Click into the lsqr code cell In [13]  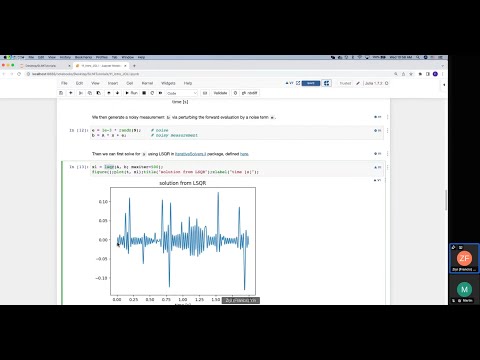click(x=237, y=169)
